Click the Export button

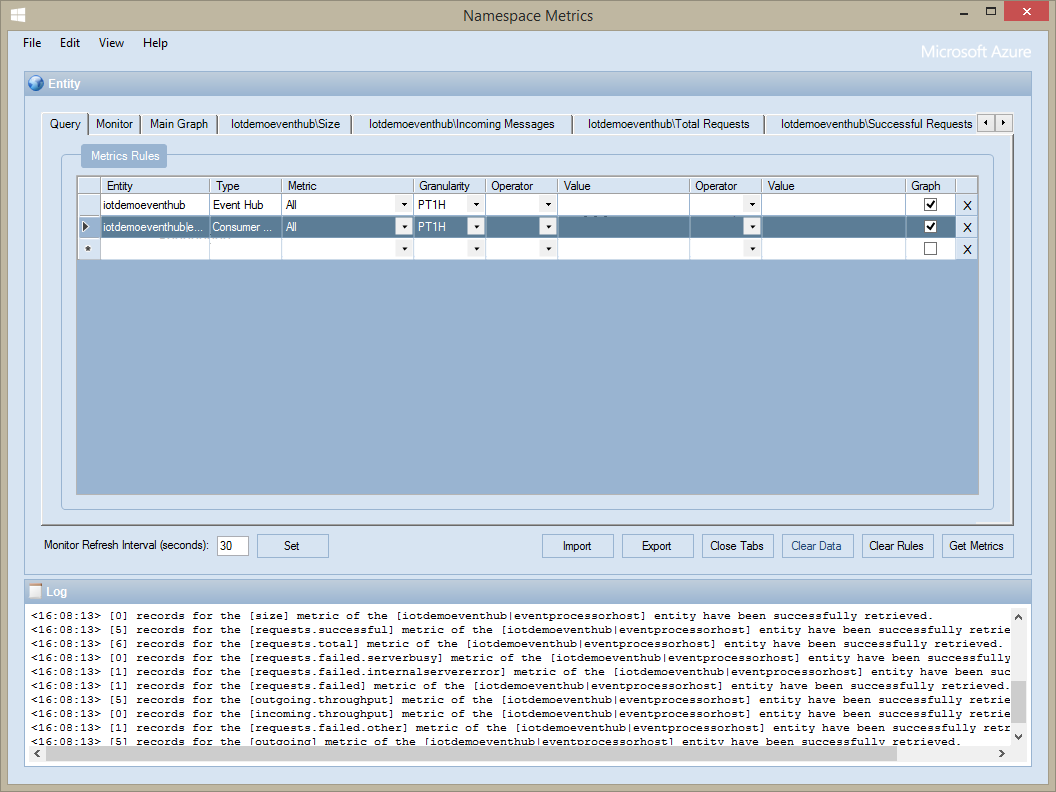(657, 546)
